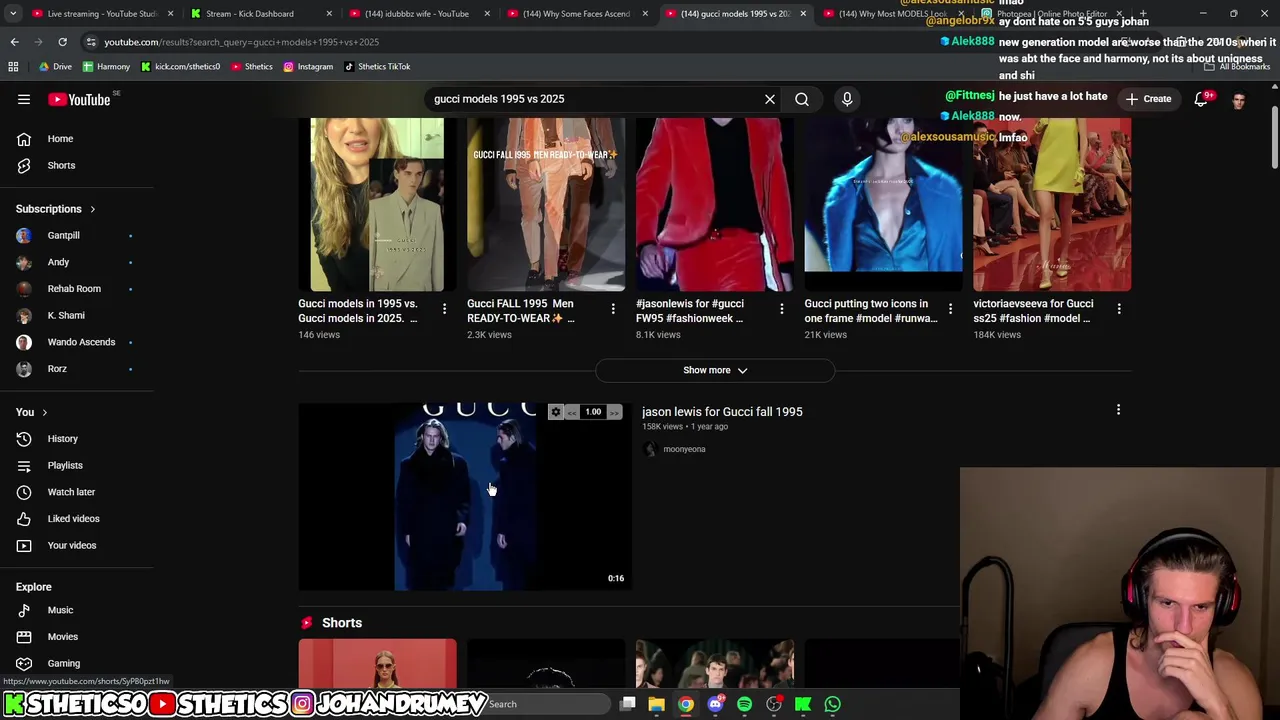This screenshot has height=720, width=1280.
Task: Click the Create button
Action: pyautogui.click(x=1147, y=99)
